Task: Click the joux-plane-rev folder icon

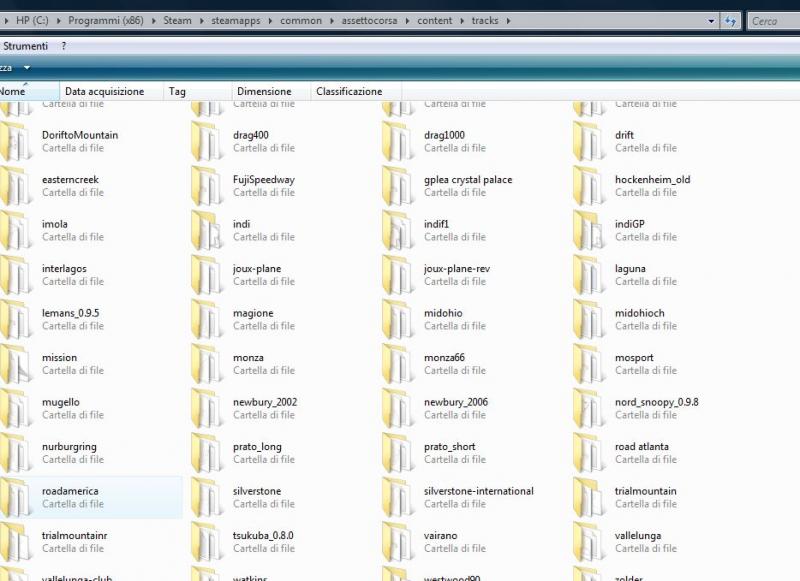Action: pyautogui.click(x=398, y=275)
